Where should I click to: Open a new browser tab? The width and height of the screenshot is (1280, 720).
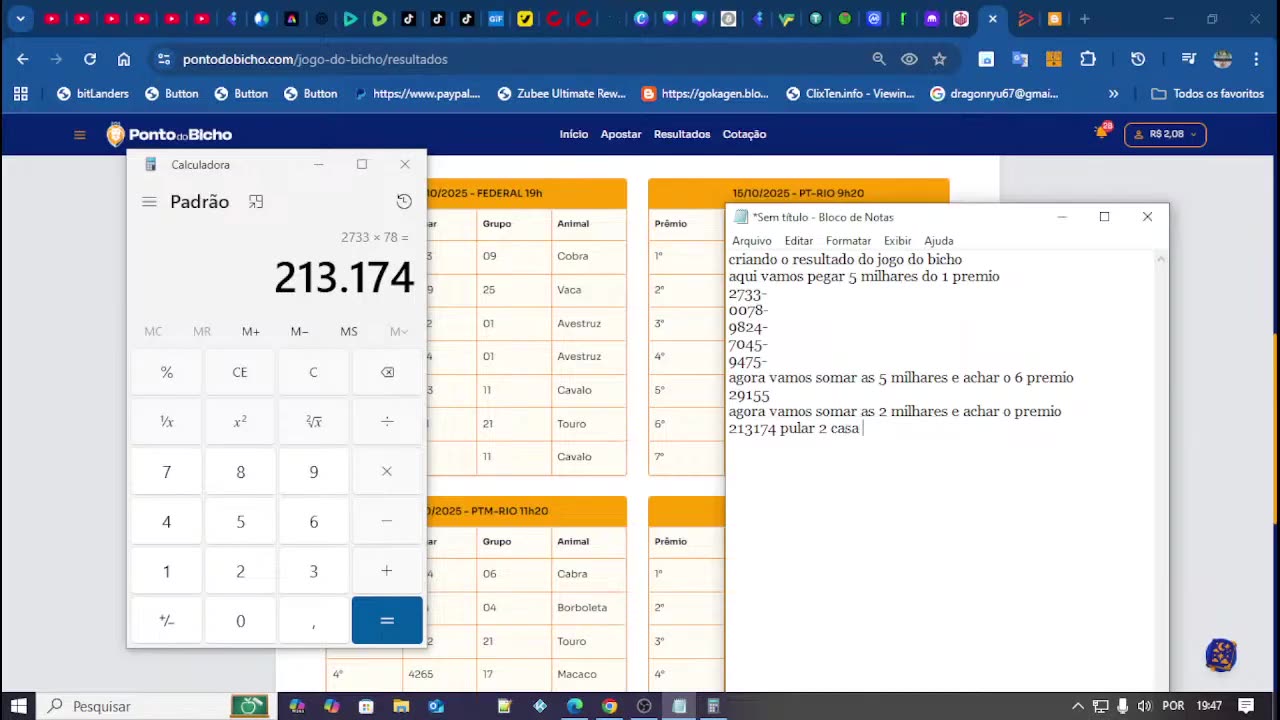click(1085, 19)
